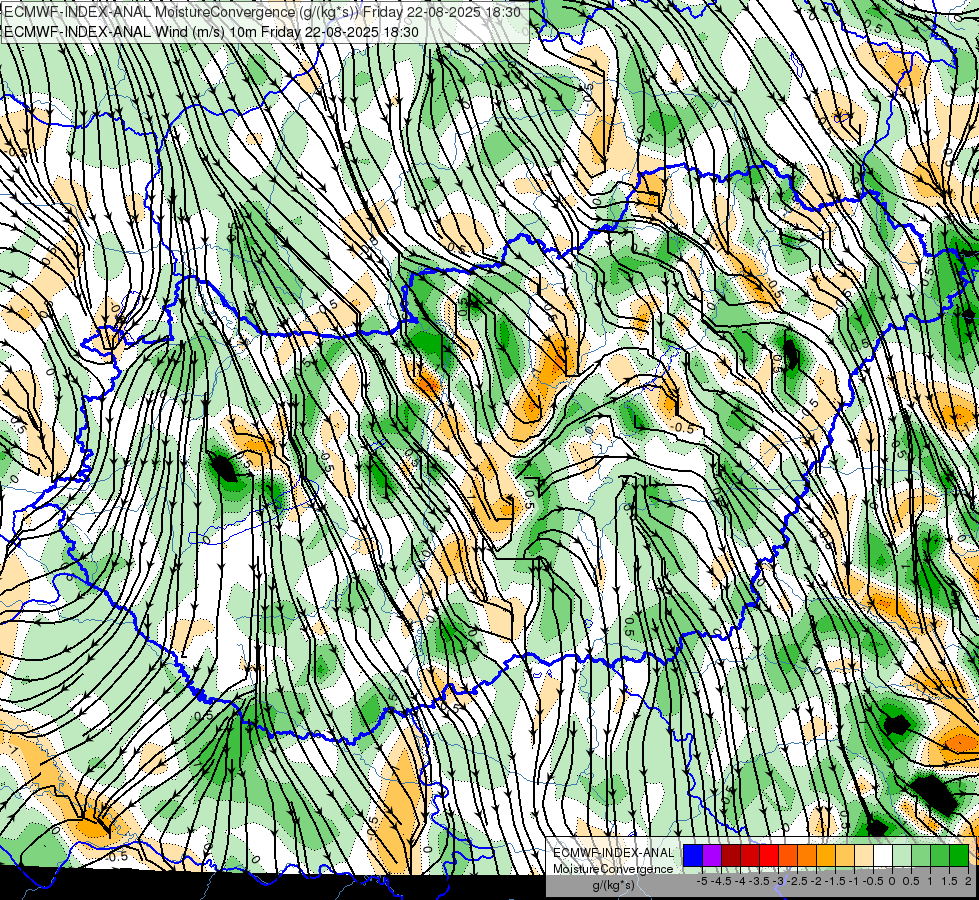The width and height of the screenshot is (979, 900).
Task: Click the white legend color swatch
Action: pyautogui.click(x=883, y=855)
